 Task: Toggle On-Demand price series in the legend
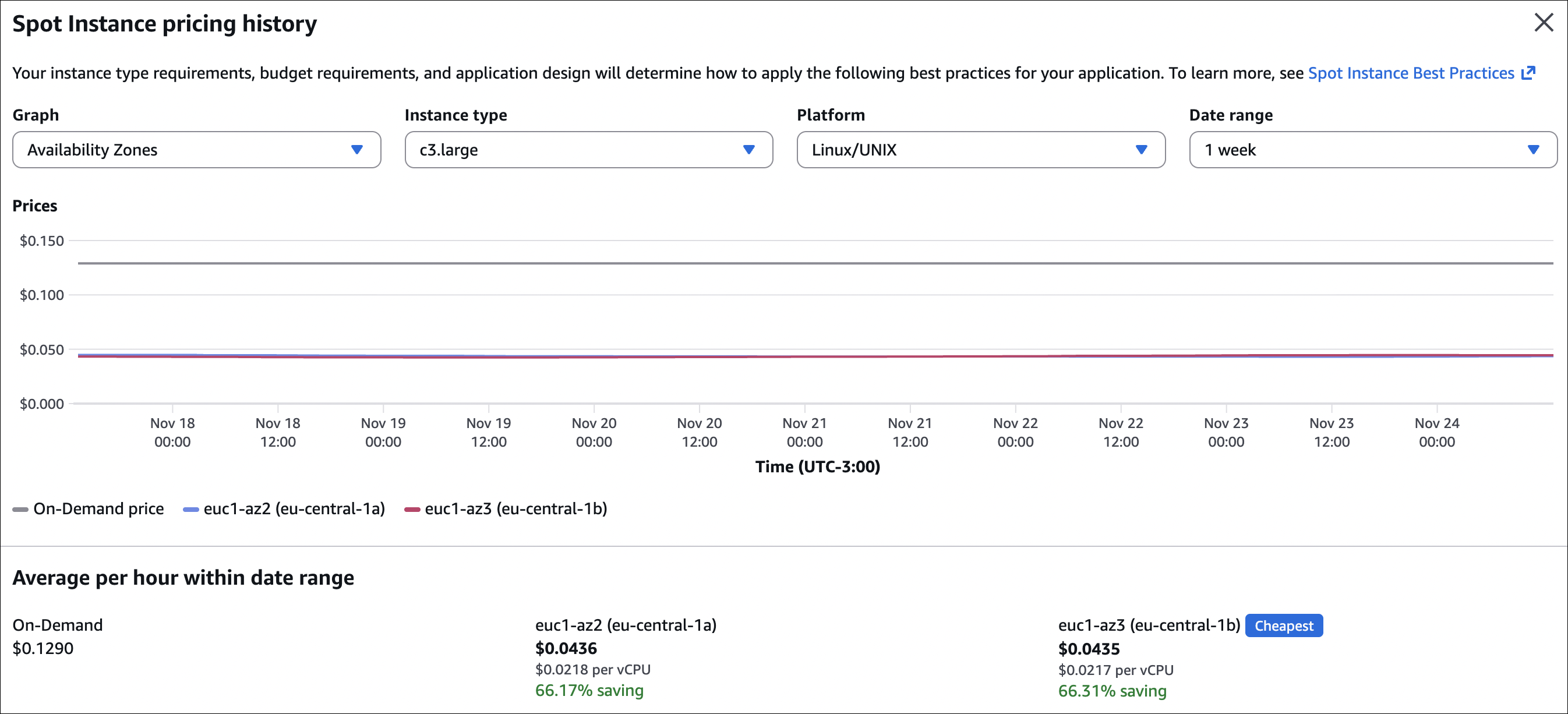(98, 509)
